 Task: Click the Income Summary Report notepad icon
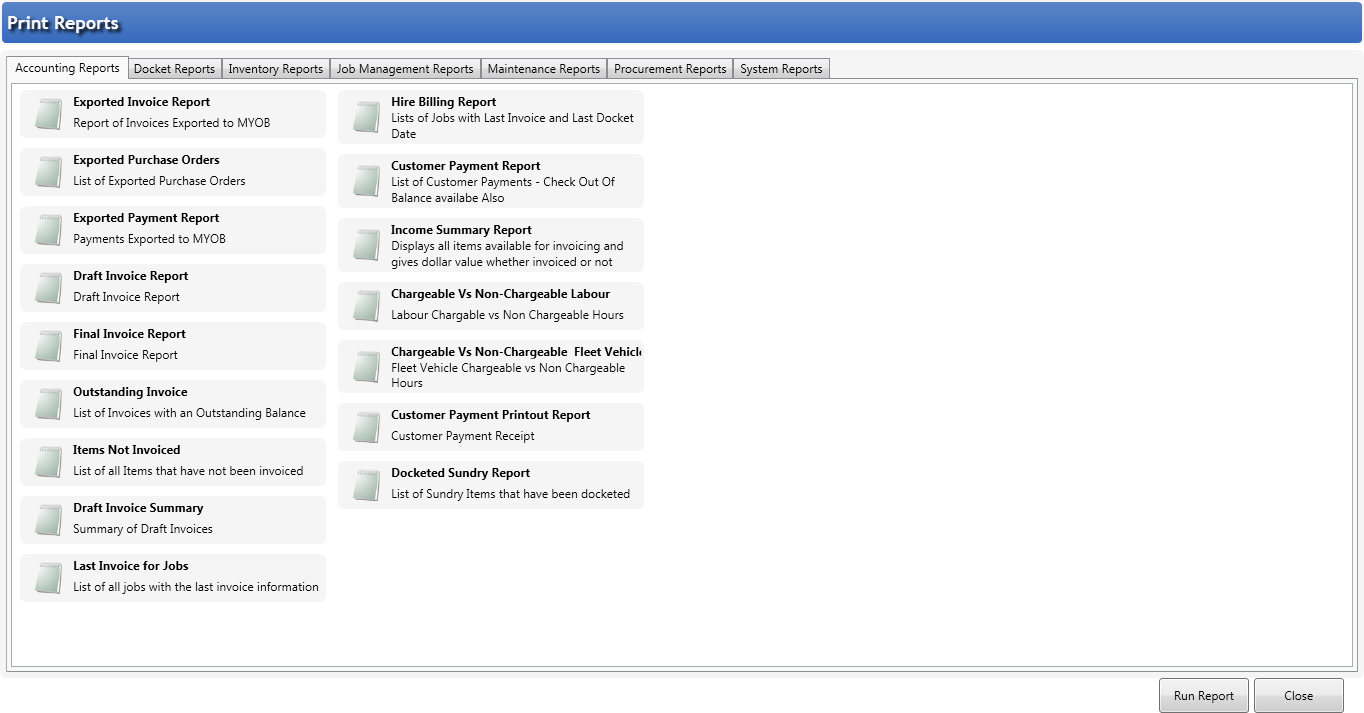tap(366, 245)
